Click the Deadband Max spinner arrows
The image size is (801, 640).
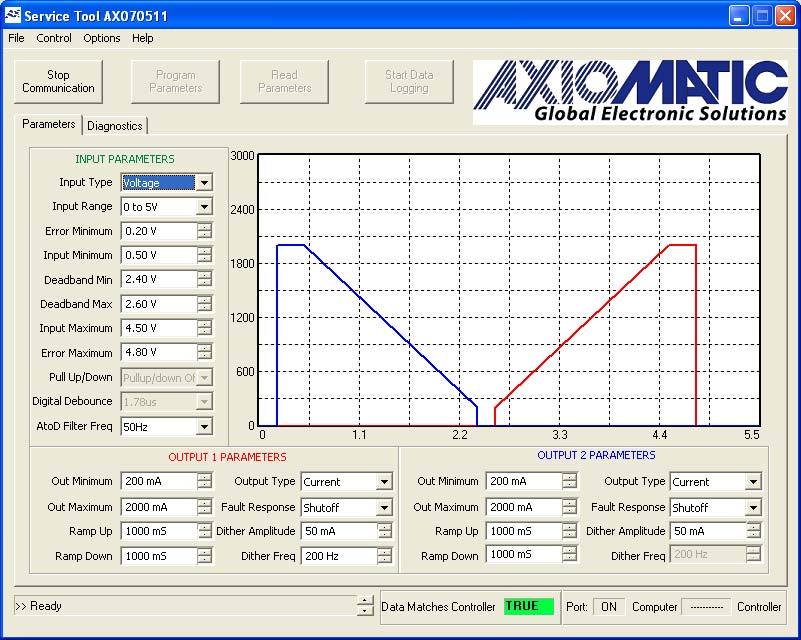(x=204, y=304)
